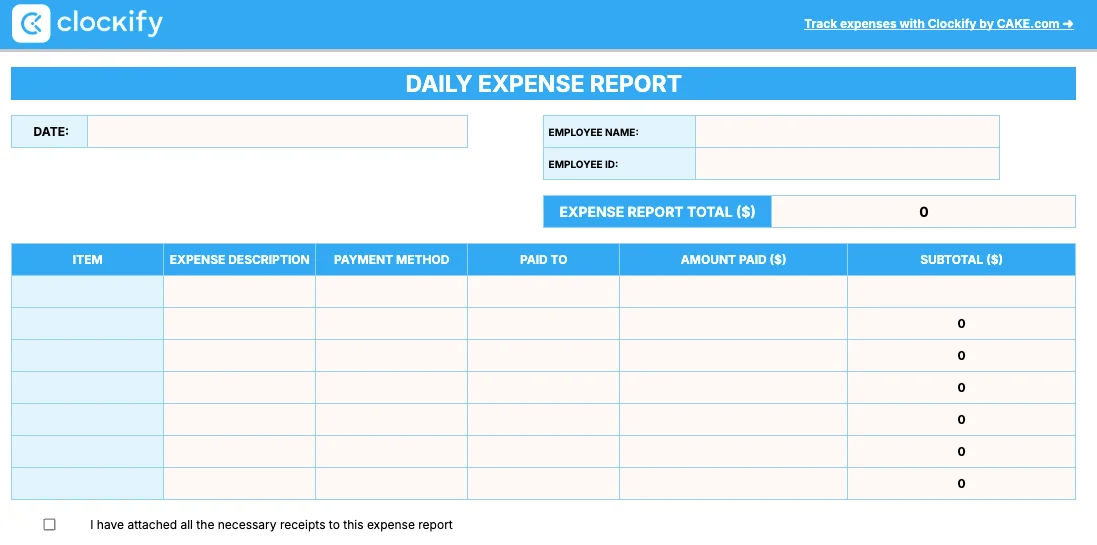Select the Expense Report Total value cell
The height and width of the screenshot is (545, 1097).
pos(923,211)
